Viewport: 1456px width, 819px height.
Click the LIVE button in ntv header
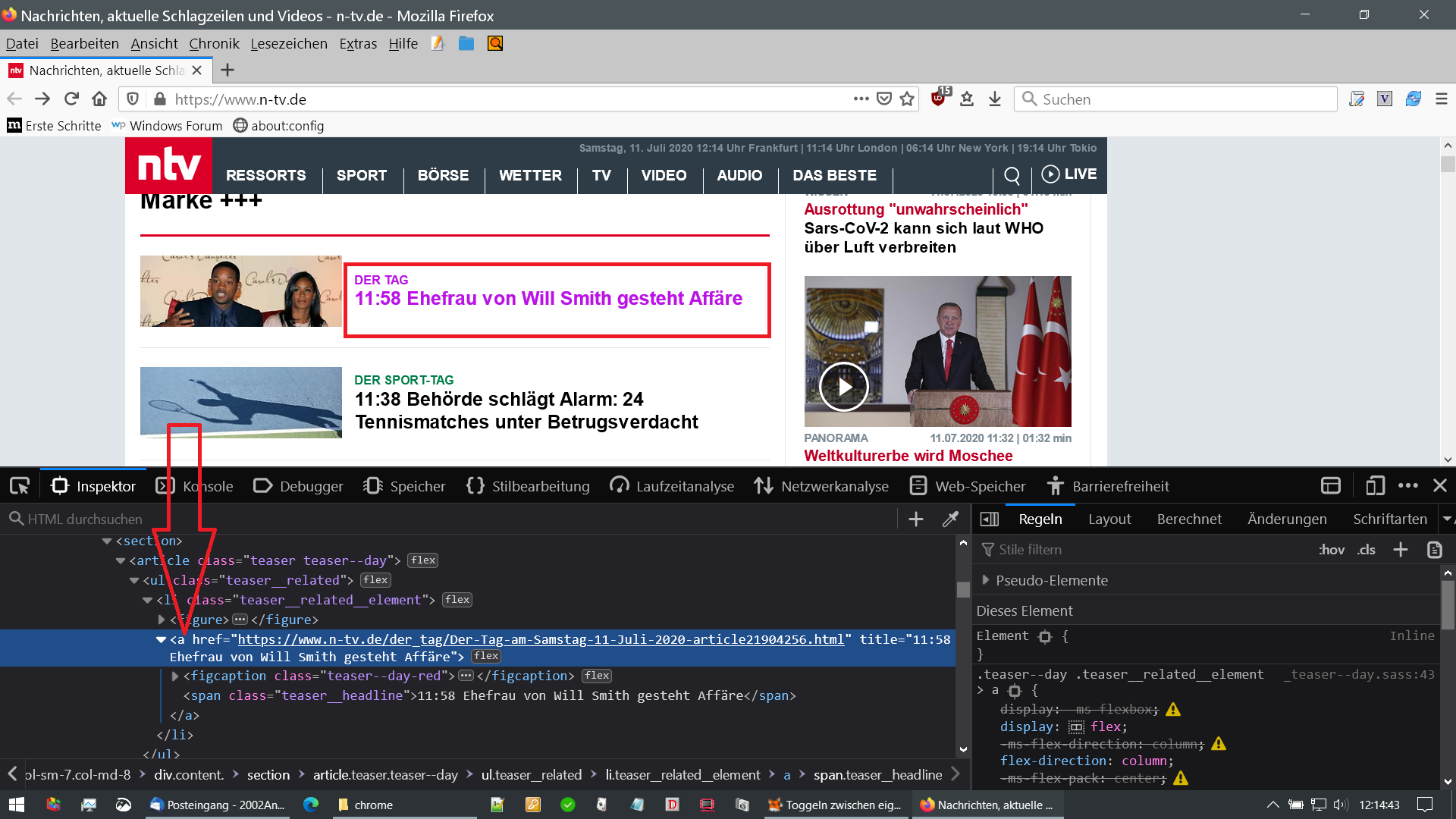coord(1068,174)
